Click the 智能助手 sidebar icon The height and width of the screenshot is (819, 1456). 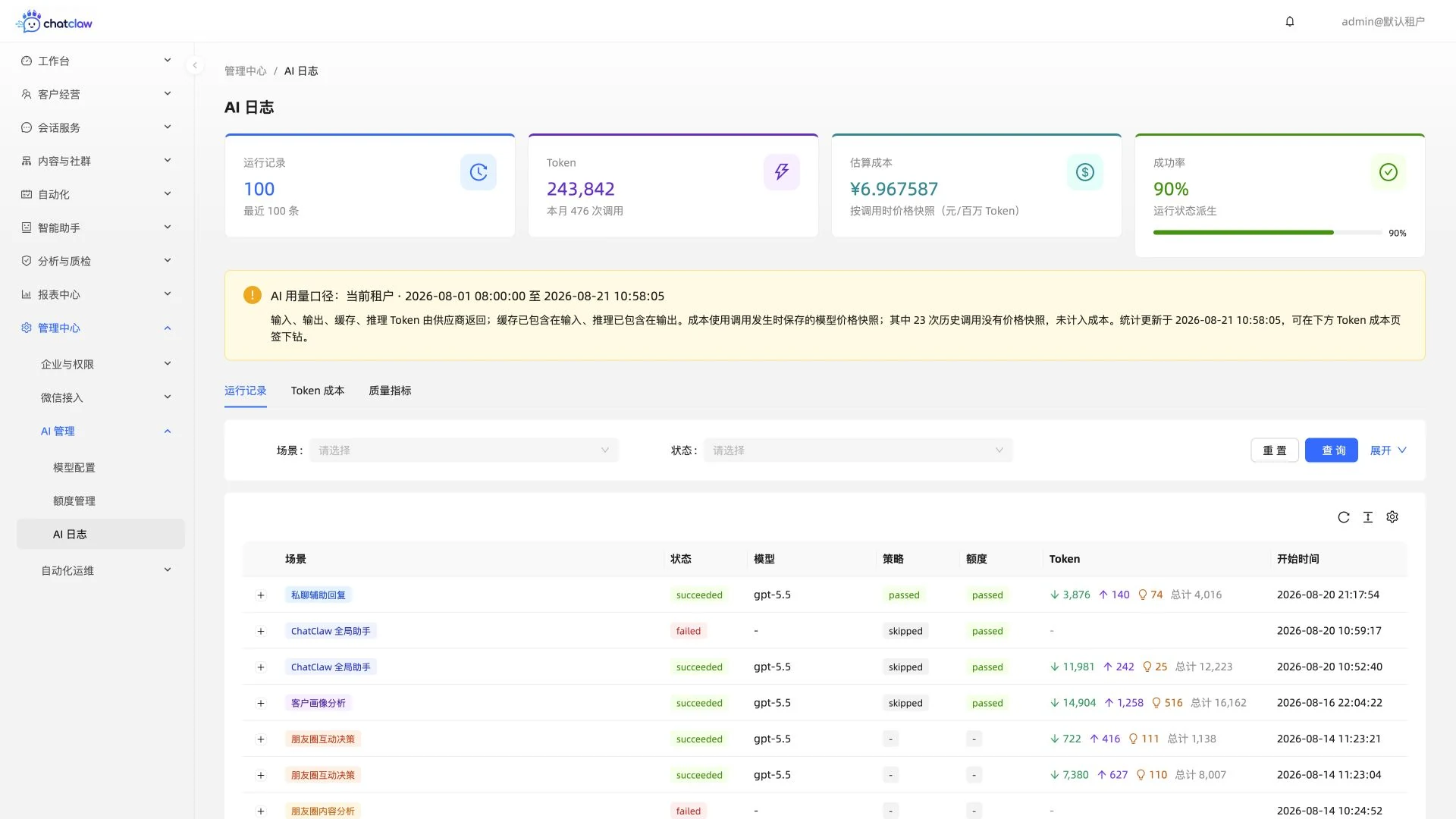click(x=27, y=227)
